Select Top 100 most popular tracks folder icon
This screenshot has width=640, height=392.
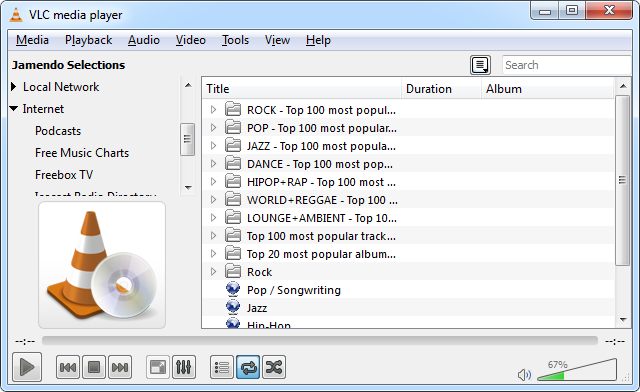(233, 235)
